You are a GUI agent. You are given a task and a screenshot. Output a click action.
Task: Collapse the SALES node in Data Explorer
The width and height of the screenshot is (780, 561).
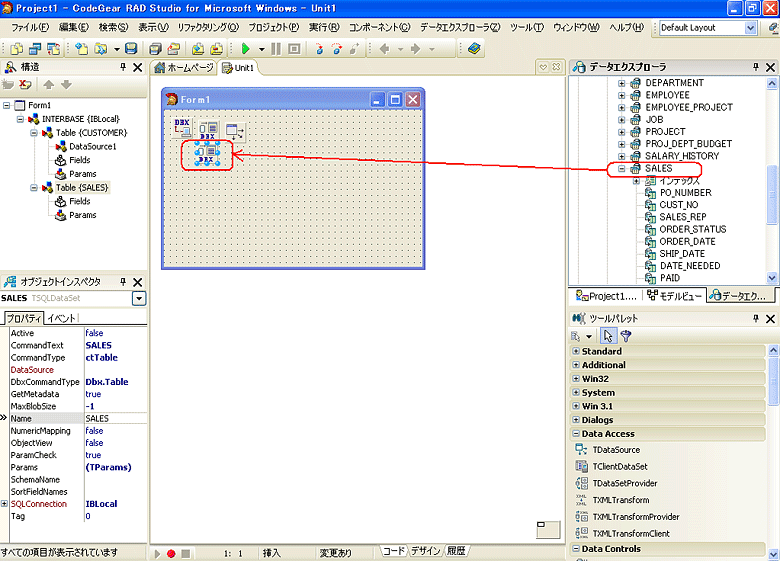click(621, 169)
